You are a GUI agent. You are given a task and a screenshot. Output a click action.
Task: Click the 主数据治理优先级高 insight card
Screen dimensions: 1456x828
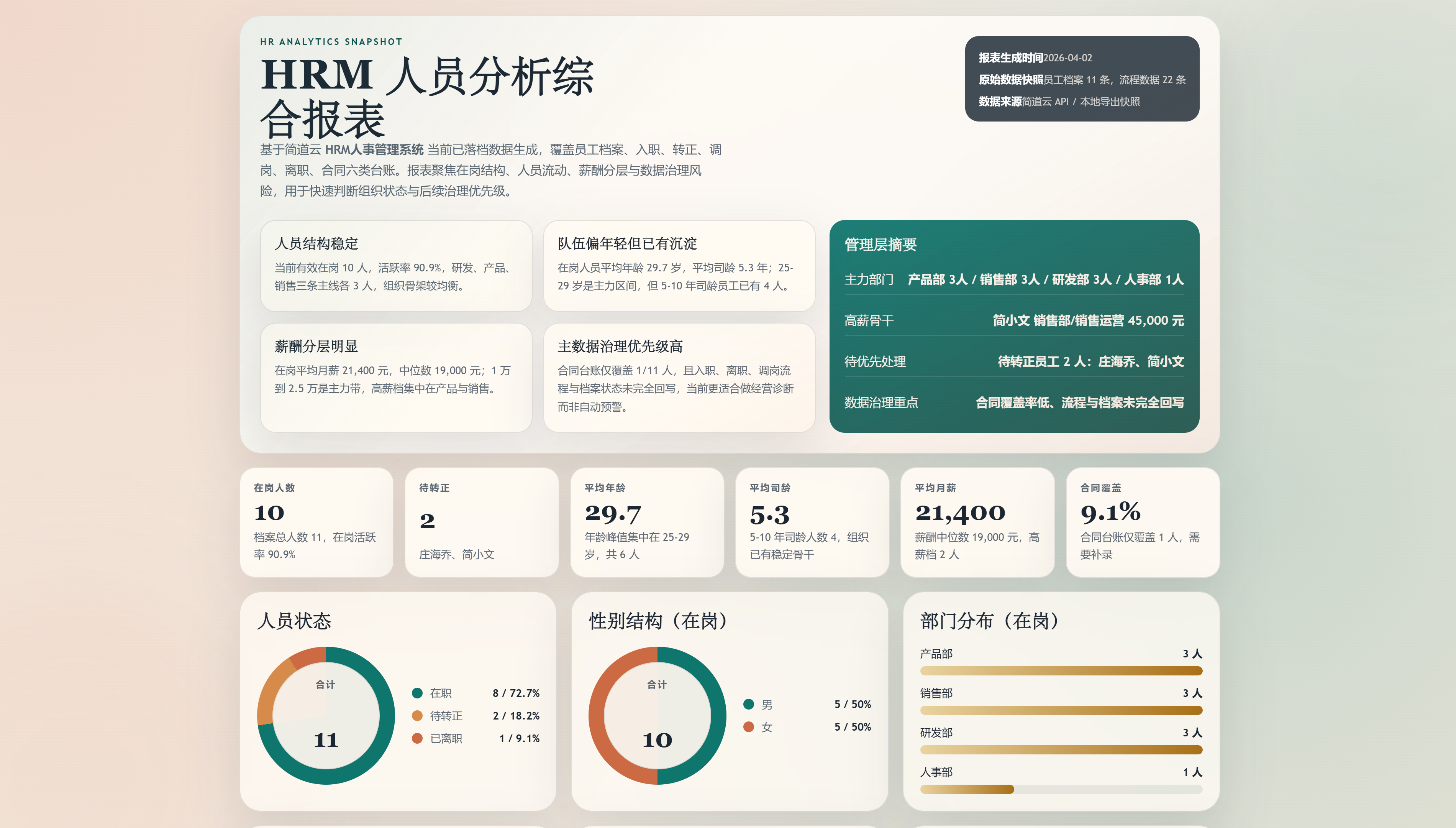679,378
